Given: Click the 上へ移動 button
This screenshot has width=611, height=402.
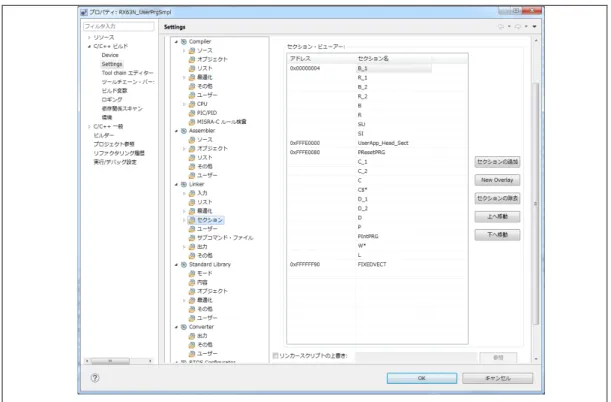Looking at the screenshot, I should click(497, 217).
